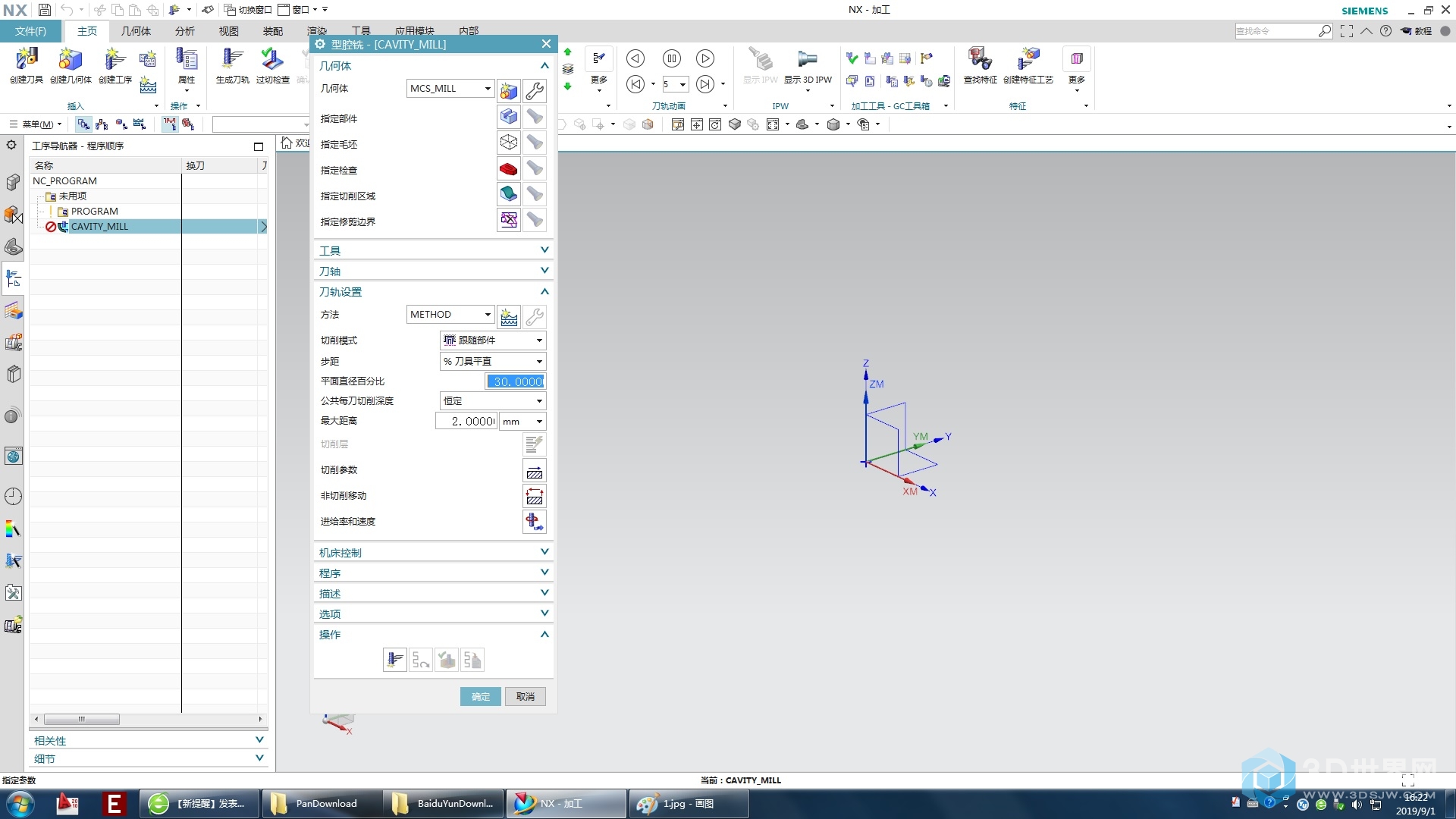Expand the Description (描述) section
The height and width of the screenshot is (819, 1456).
(433, 593)
